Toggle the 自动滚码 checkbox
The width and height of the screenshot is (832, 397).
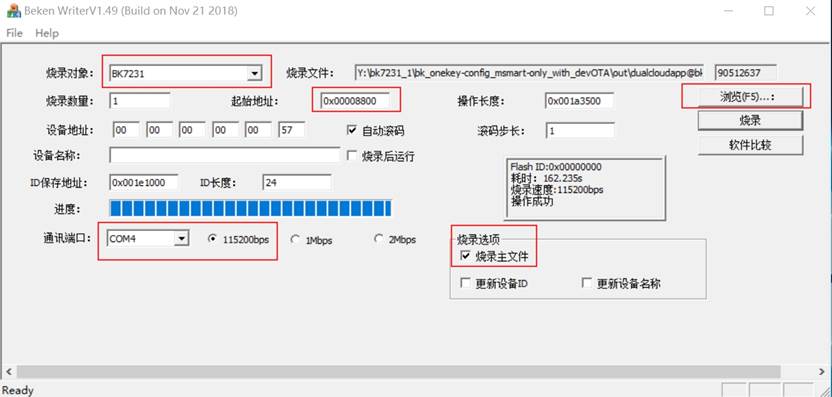pos(351,130)
